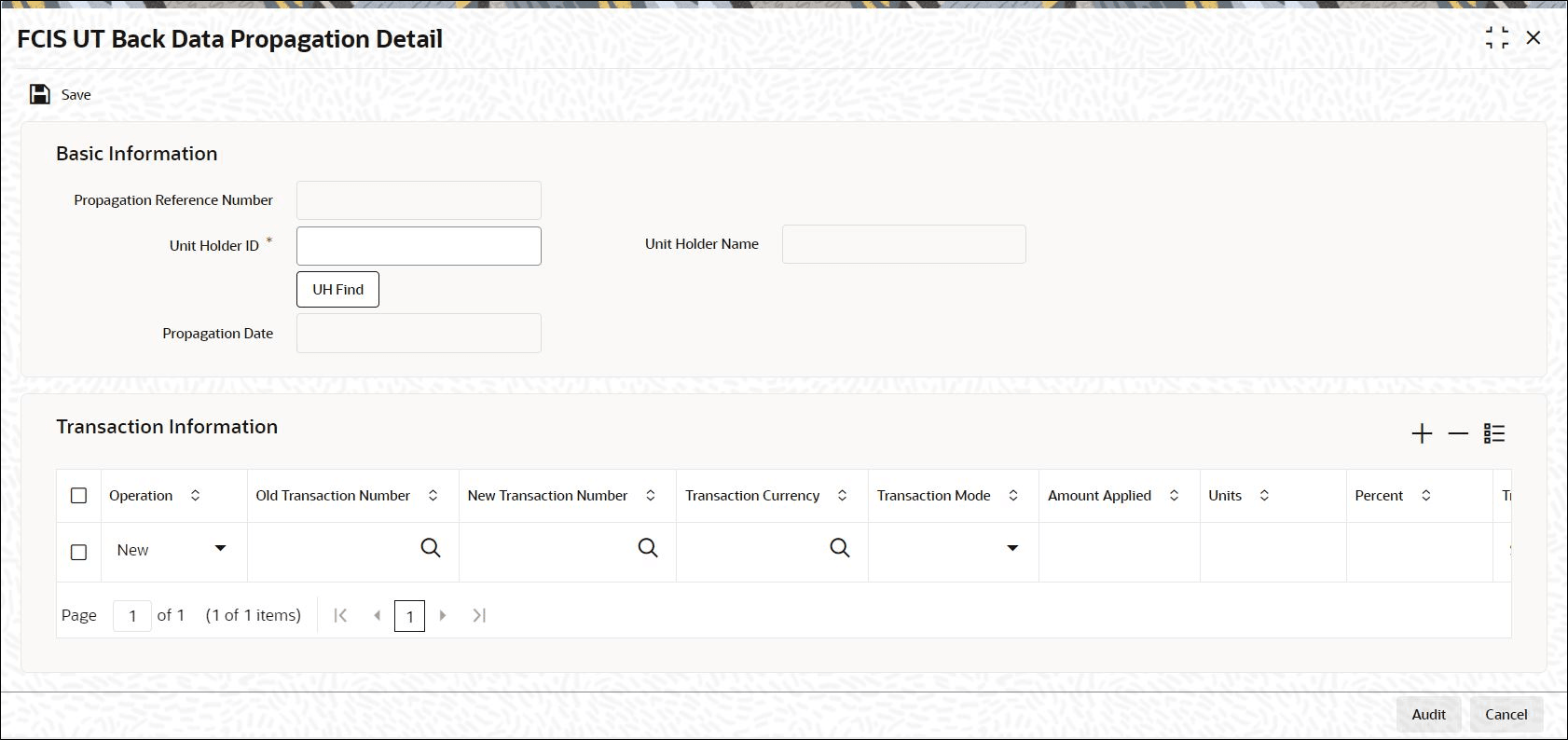Go to next page arrow
This screenshot has width=1568, height=740.
(x=443, y=615)
